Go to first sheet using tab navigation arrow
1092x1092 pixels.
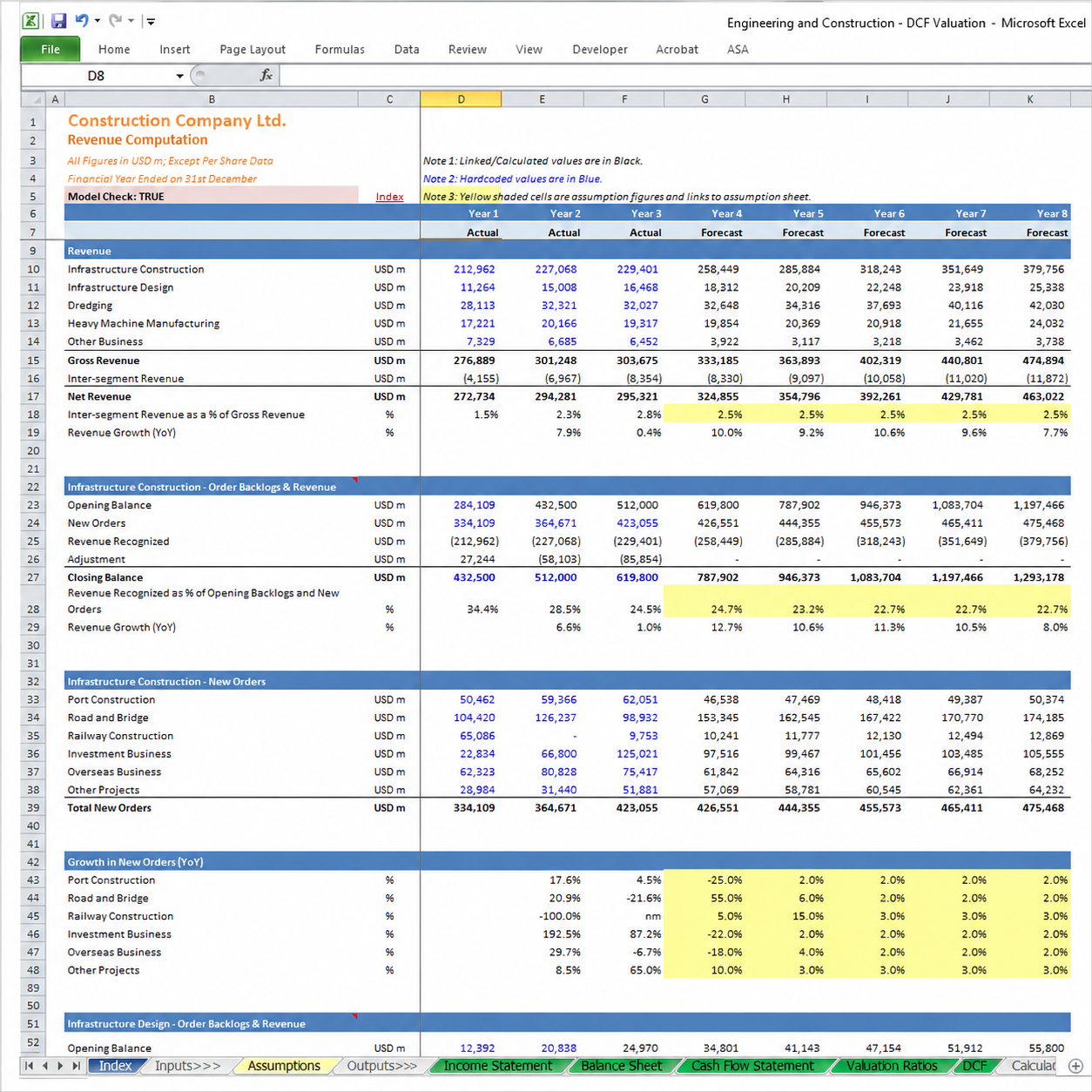(x=30, y=1066)
